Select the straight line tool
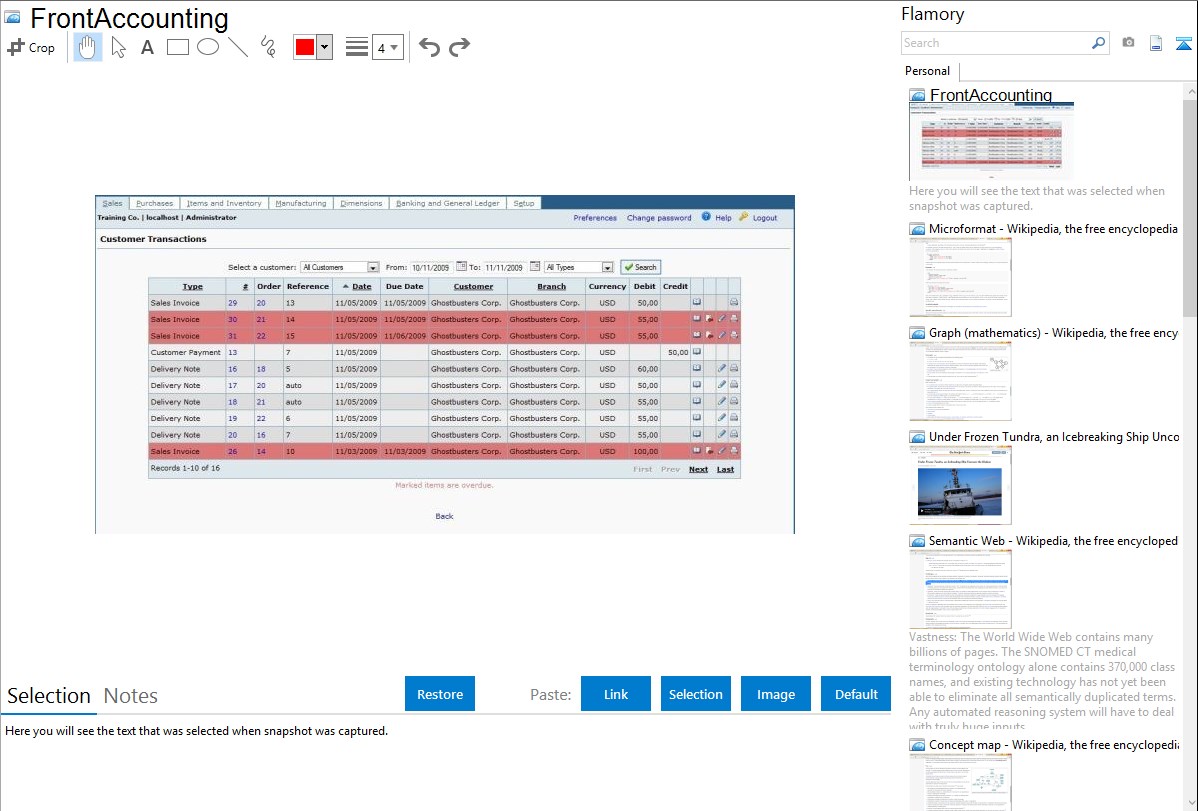This screenshot has width=1198, height=811. [238, 47]
